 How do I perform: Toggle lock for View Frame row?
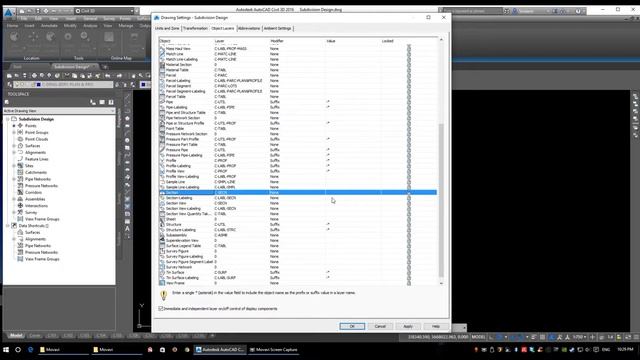point(409,283)
